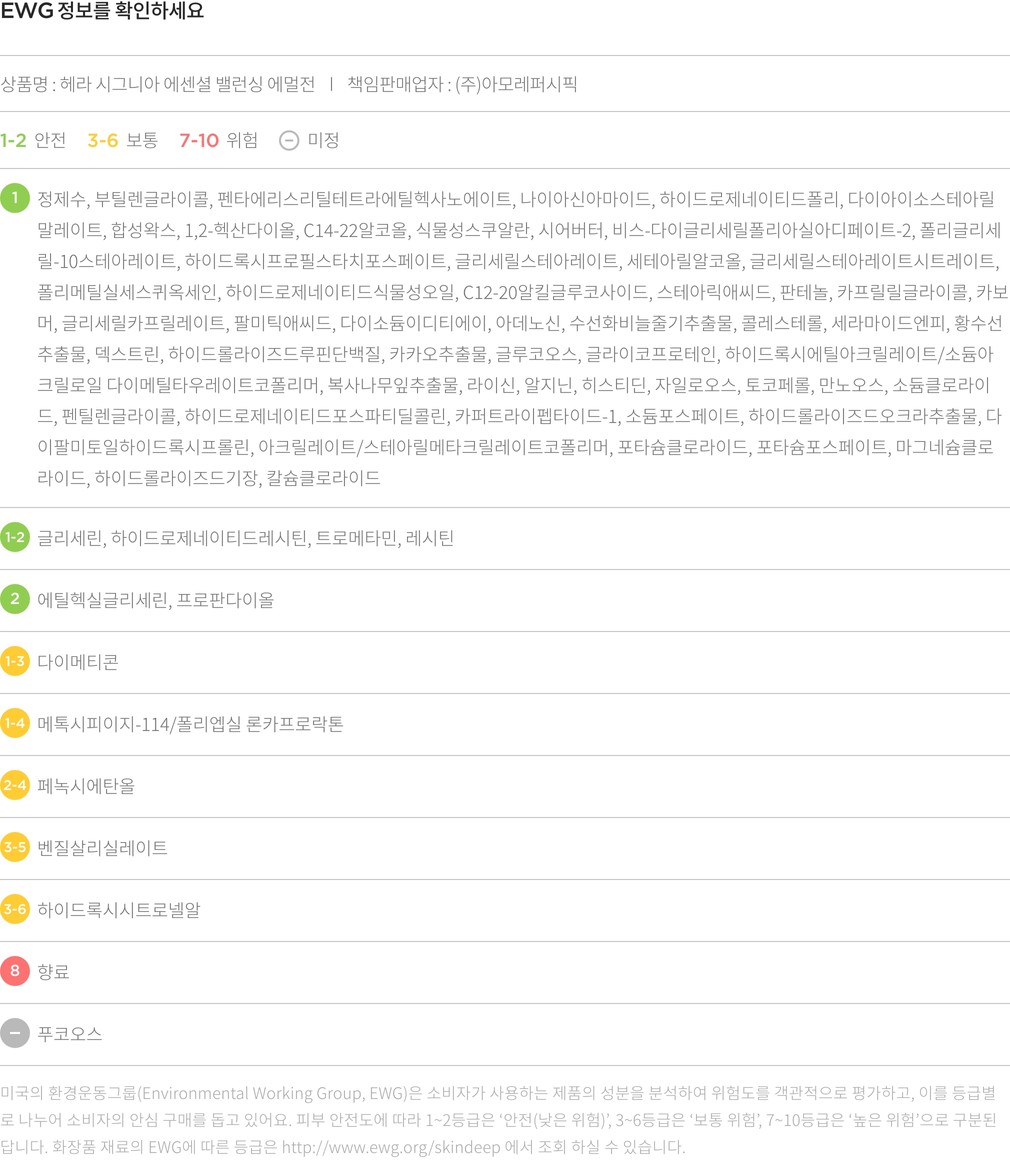Click the yellow 3-5 badge beside 벤질살리실레이트
The height and width of the screenshot is (1172, 1010).
coord(15,848)
